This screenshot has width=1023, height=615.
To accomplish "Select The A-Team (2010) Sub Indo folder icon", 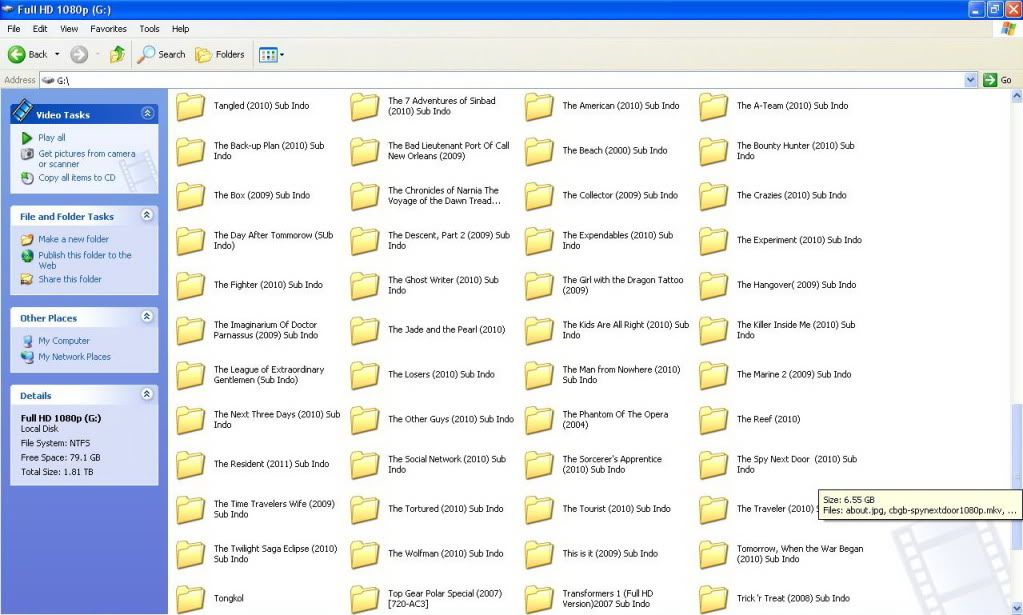I will 713,106.
